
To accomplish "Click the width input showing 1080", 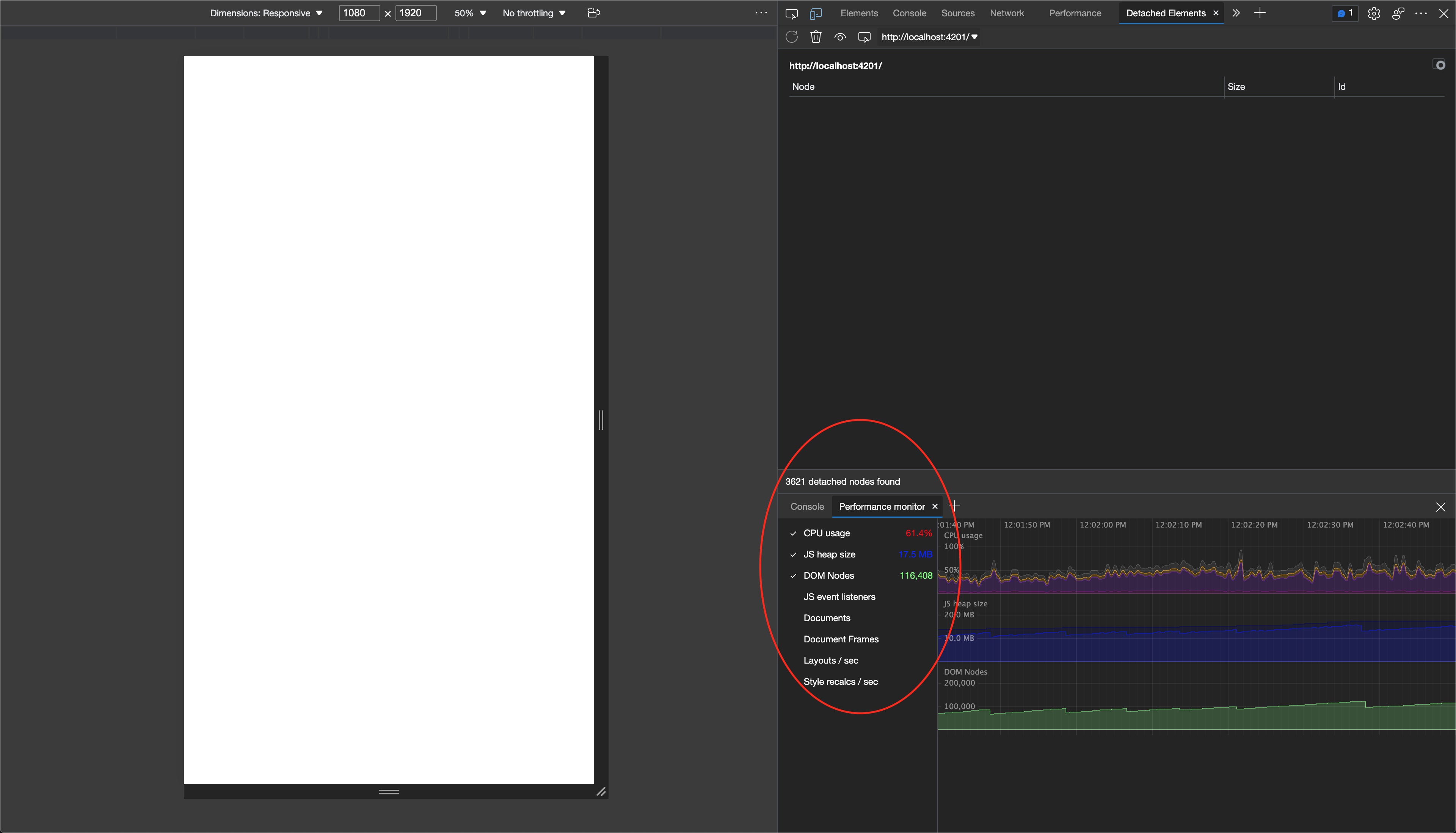I will (x=359, y=13).
